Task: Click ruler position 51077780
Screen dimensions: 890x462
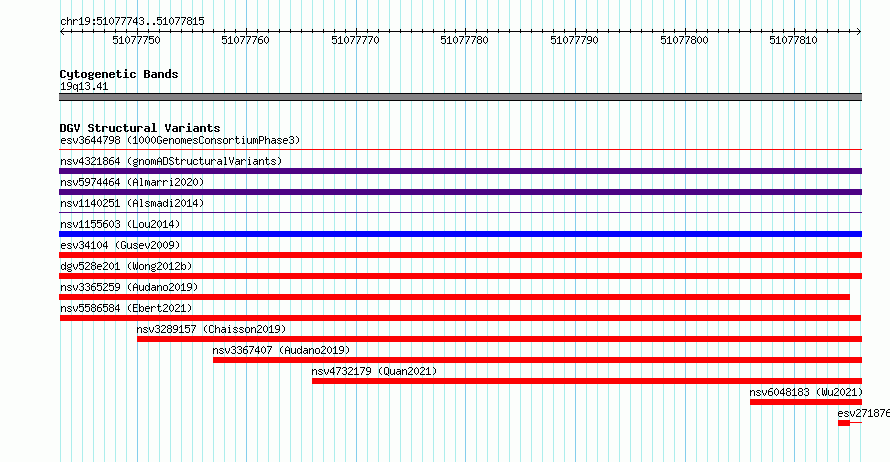Action: [465, 40]
